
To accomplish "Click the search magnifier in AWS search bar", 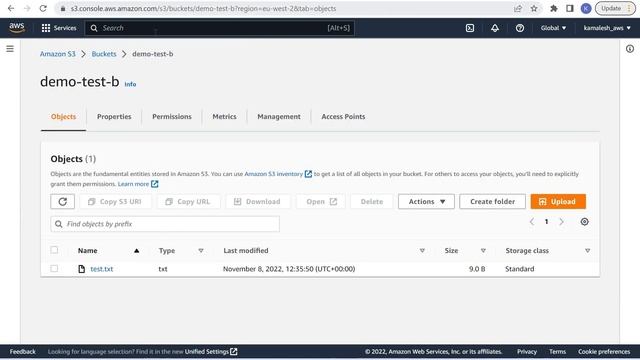I will pyautogui.click(x=94, y=28).
